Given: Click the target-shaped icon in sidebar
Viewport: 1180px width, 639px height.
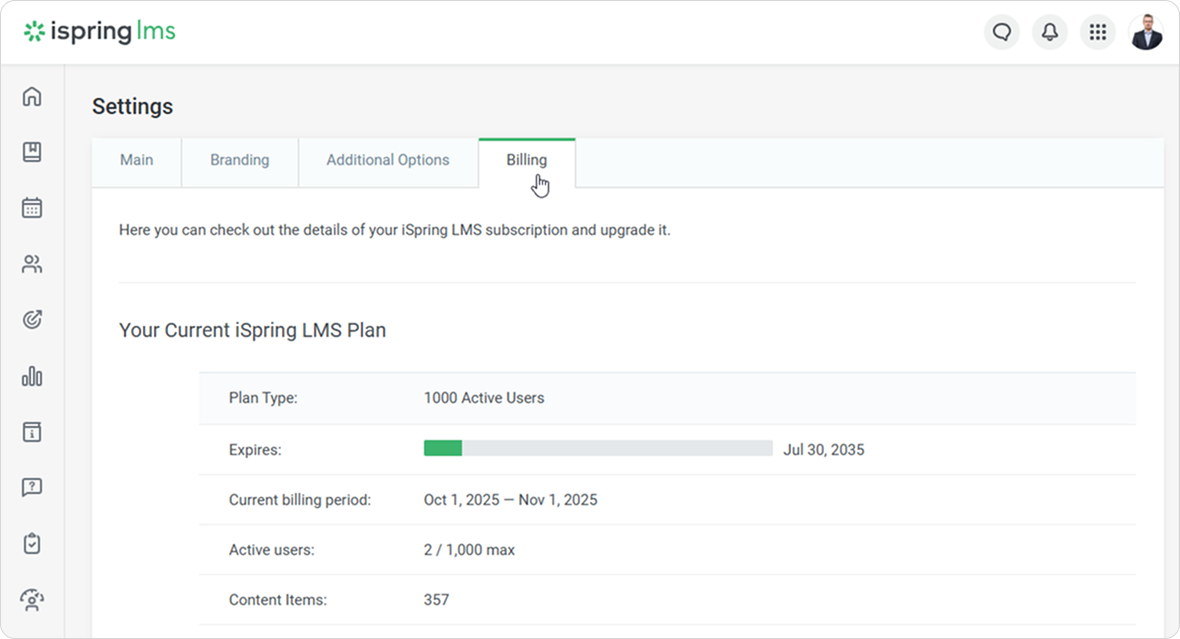Looking at the screenshot, I should point(32,320).
